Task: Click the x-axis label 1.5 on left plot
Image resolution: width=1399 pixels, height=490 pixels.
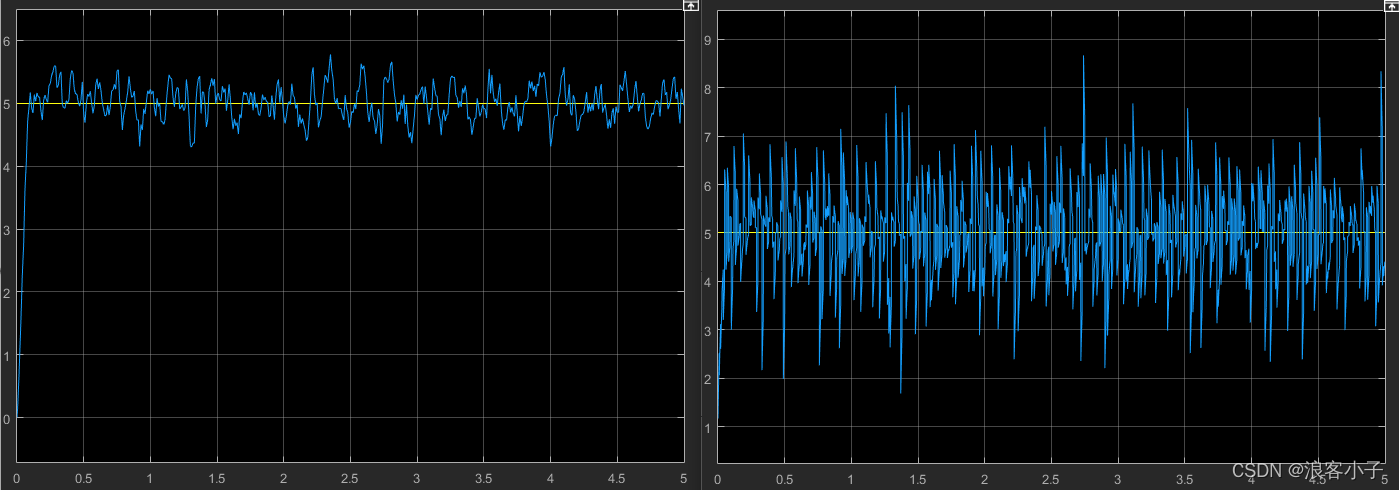Action: (217, 477)
